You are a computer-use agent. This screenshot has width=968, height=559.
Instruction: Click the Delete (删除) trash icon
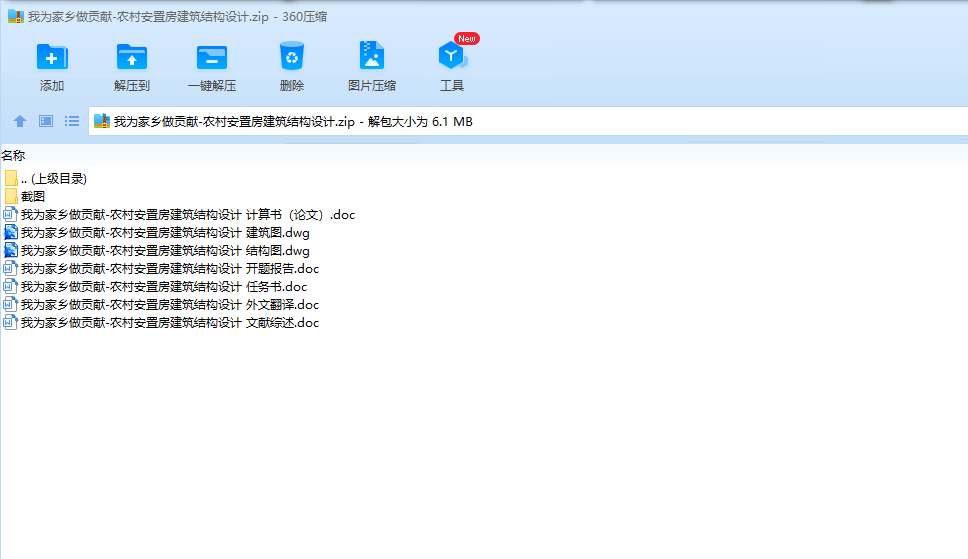click(x=291, y=56)
